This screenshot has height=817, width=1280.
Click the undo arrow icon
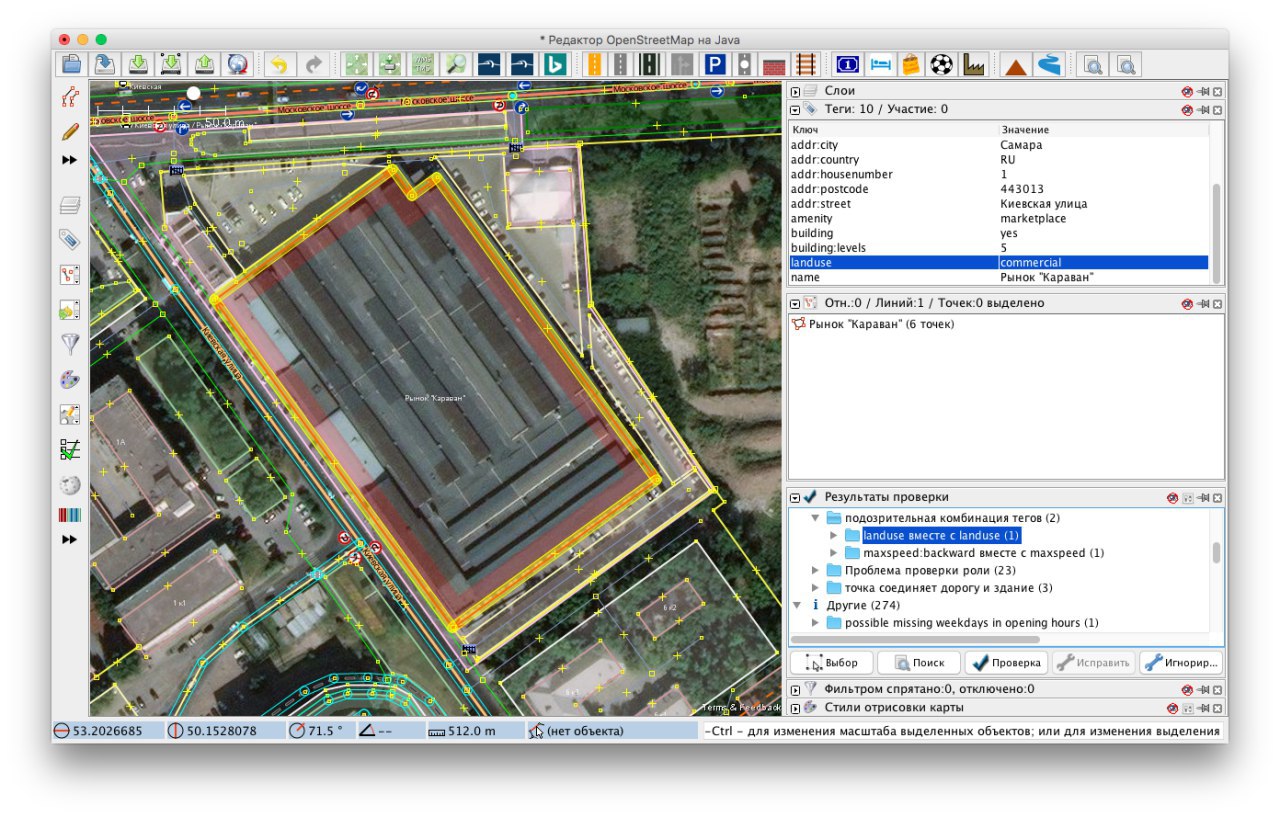coord(280,65)
